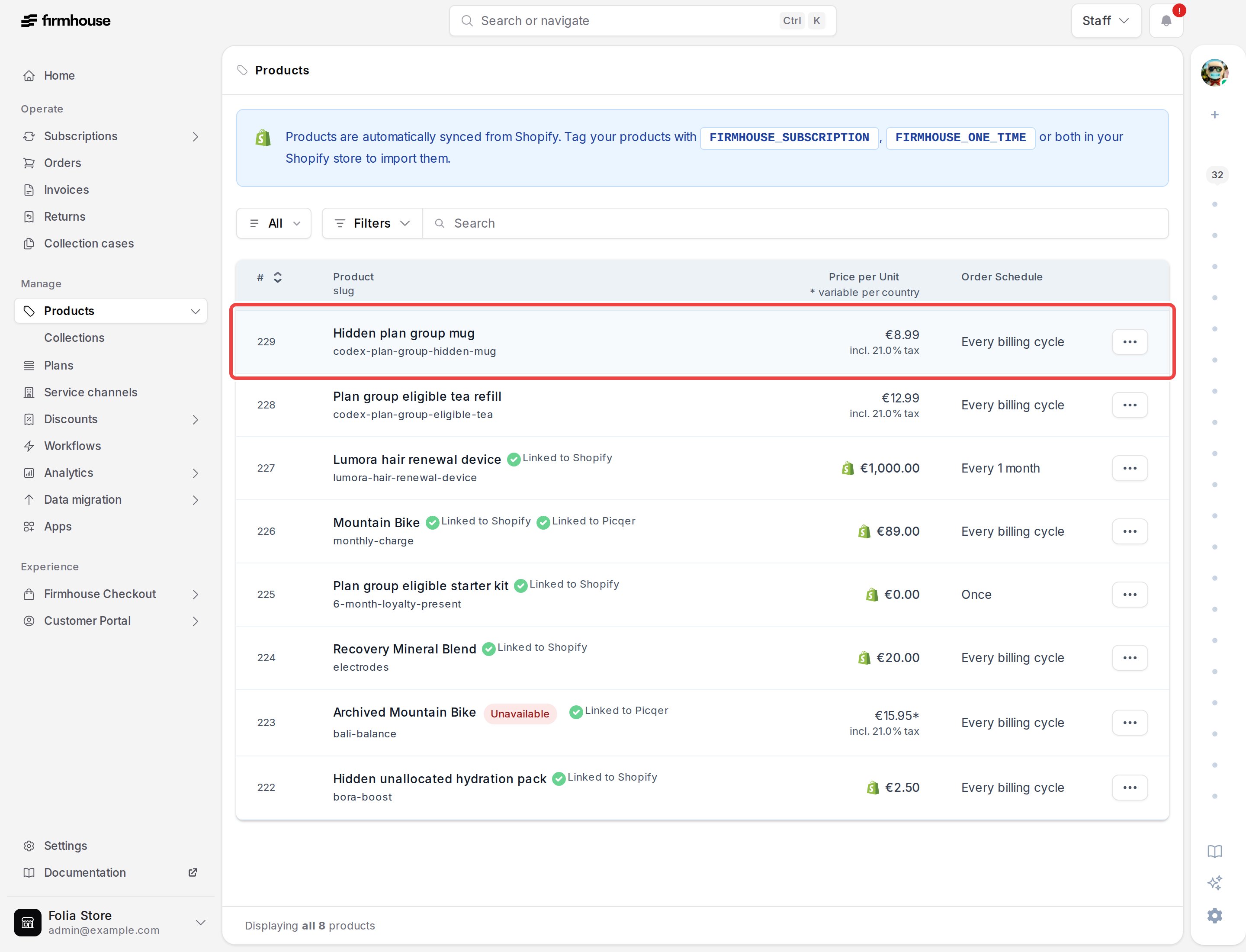Open Service channels
This screenshot has height=952, width=1246.
coord(91,392)
